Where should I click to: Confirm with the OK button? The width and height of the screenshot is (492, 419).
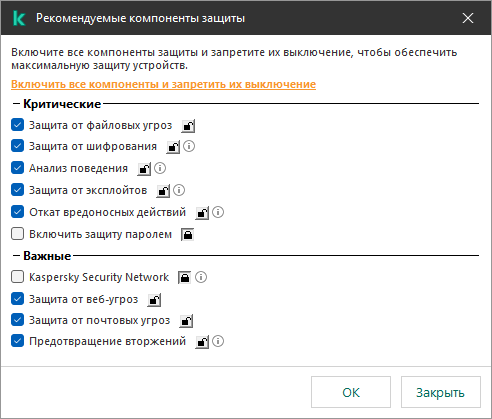click(x=351, y=392)
